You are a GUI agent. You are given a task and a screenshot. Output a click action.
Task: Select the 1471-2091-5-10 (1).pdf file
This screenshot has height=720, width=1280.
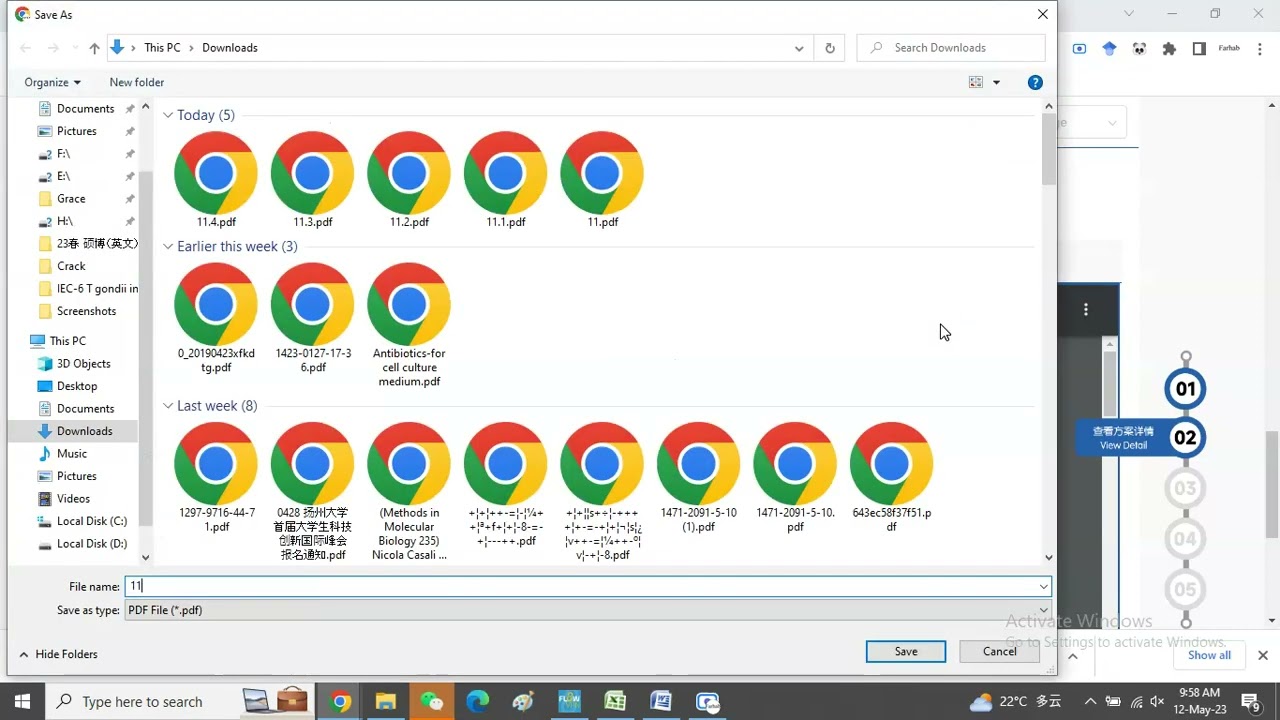[698, 478]
